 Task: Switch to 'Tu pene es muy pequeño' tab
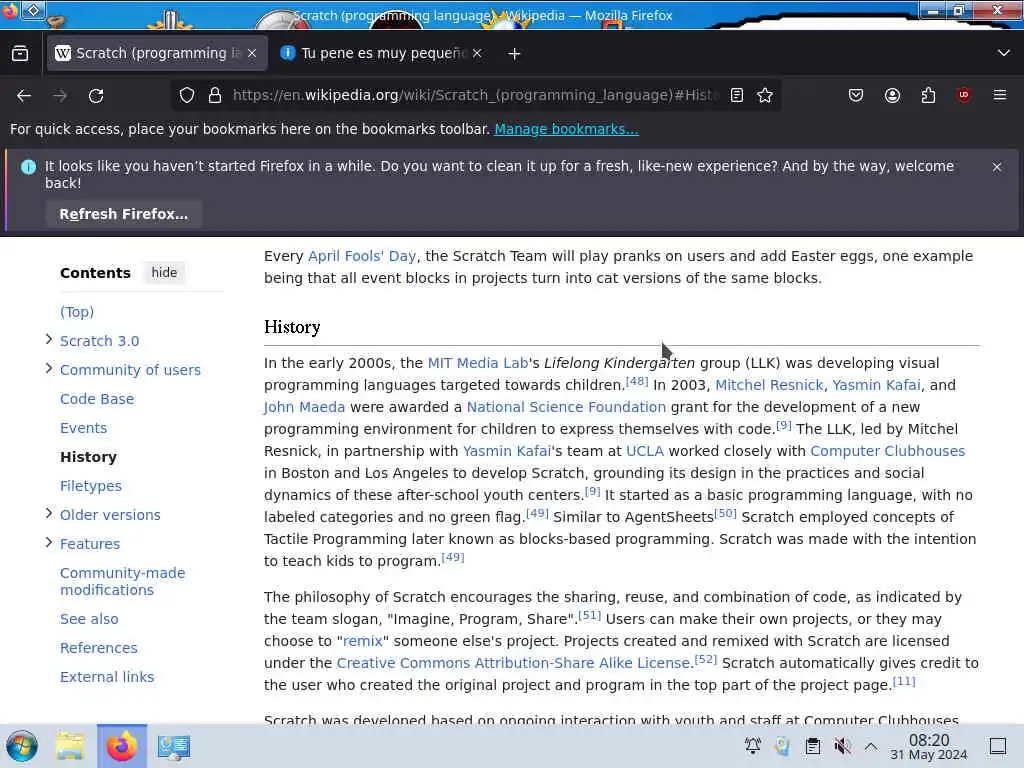point(383,53)
